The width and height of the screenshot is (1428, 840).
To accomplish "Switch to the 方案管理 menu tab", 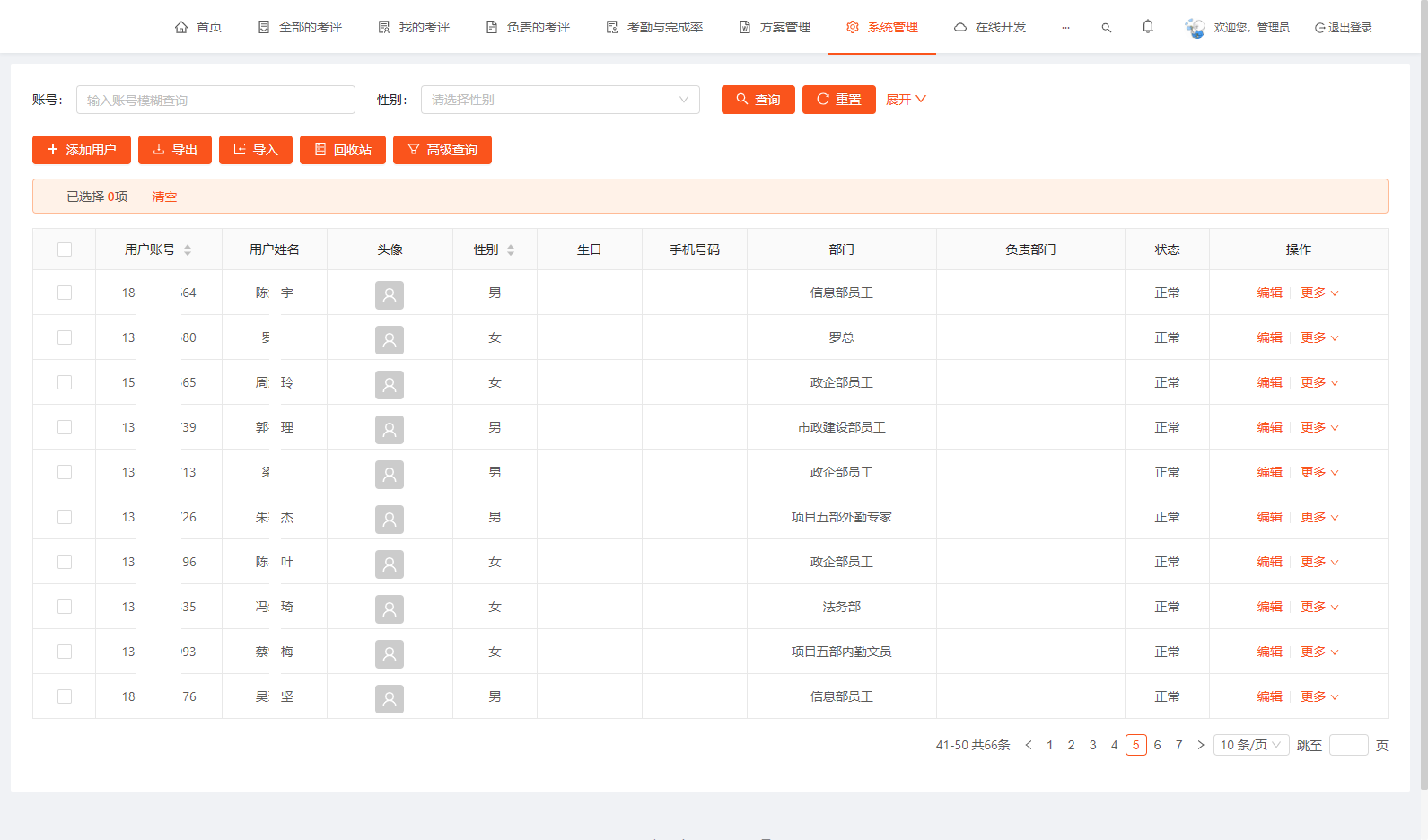I will coord(775,27).
